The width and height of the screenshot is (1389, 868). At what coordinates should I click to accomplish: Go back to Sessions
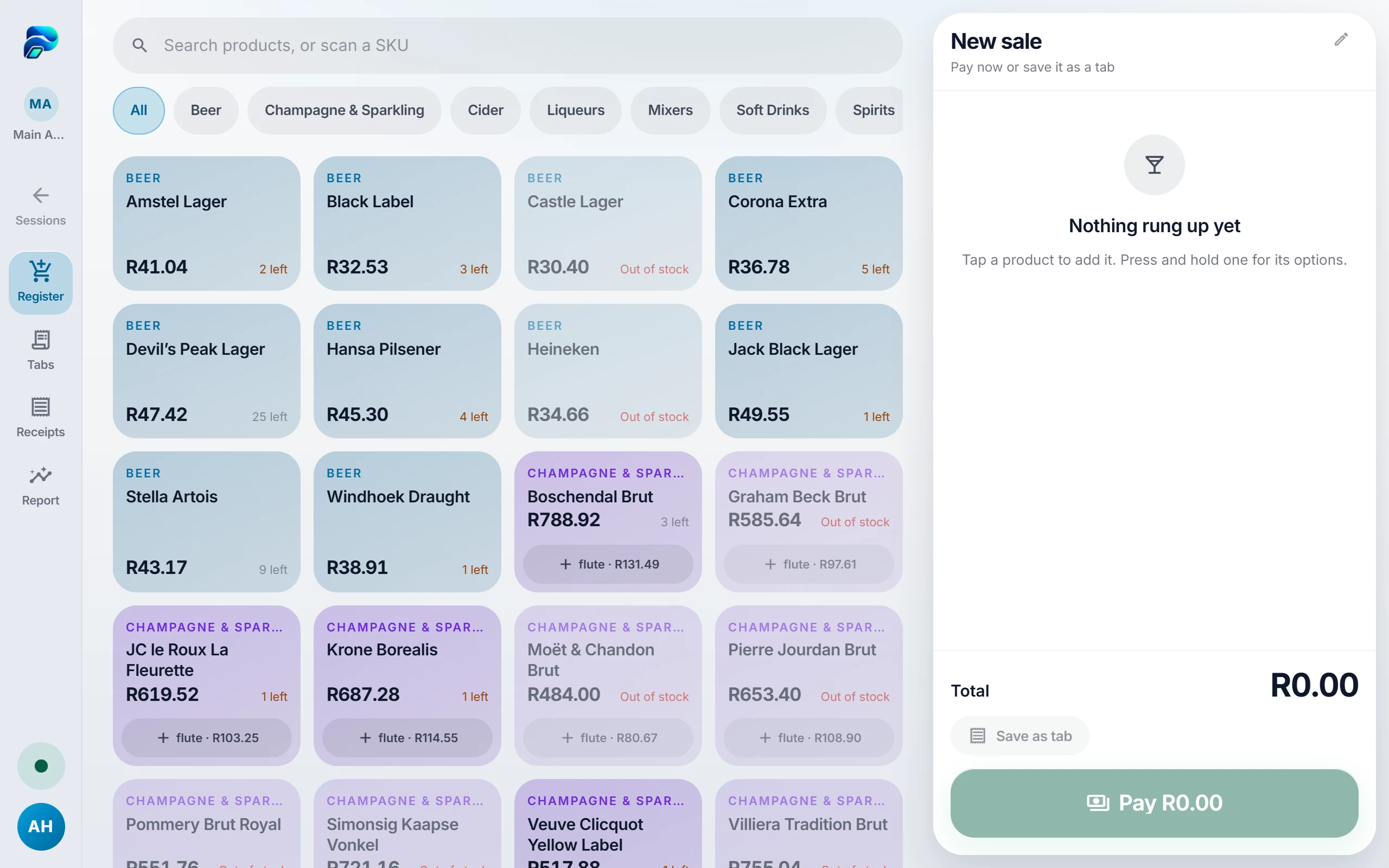click(40, 206)
